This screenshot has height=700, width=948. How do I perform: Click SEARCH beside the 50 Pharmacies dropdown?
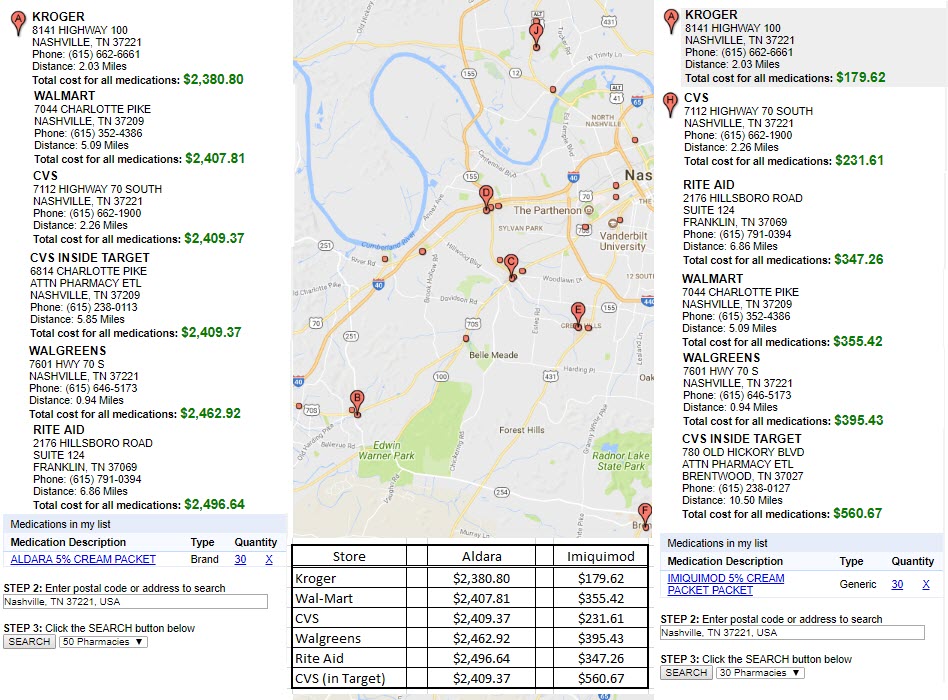point(29,641)
